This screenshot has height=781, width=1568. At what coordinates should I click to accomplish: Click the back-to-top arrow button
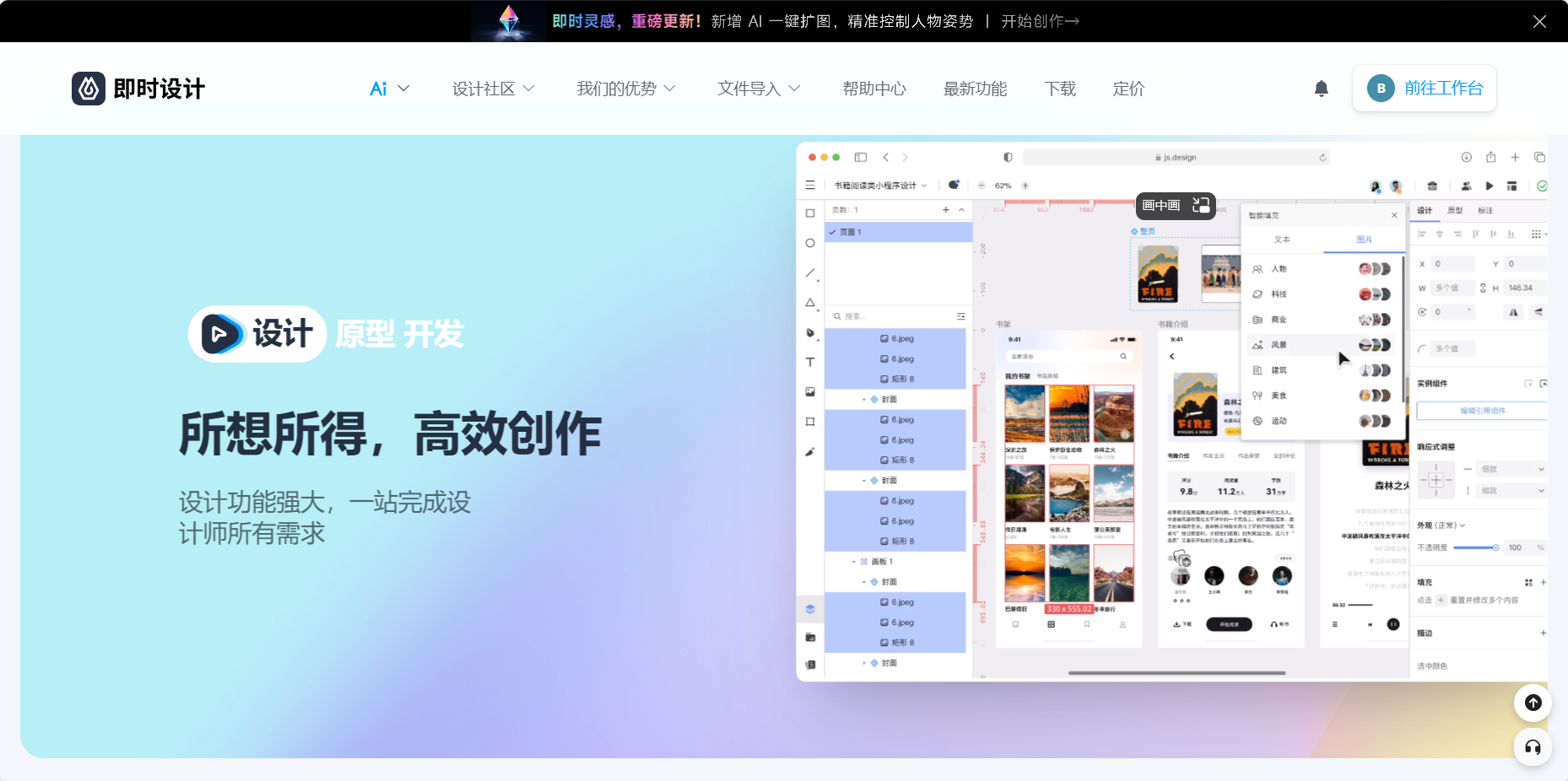tap(1533, 703)
